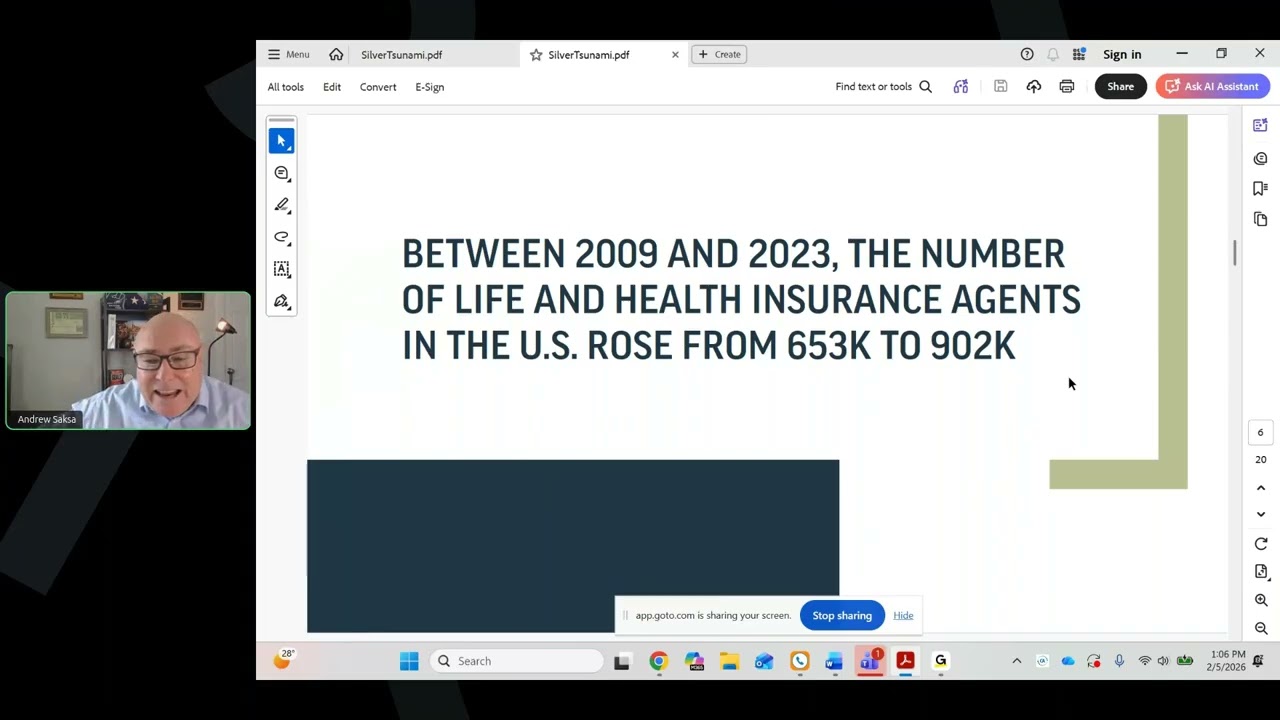Click Andrew Saksa's webcam video tile
The height and width of the screenshot is (720, 1280).
pos(128,360)
